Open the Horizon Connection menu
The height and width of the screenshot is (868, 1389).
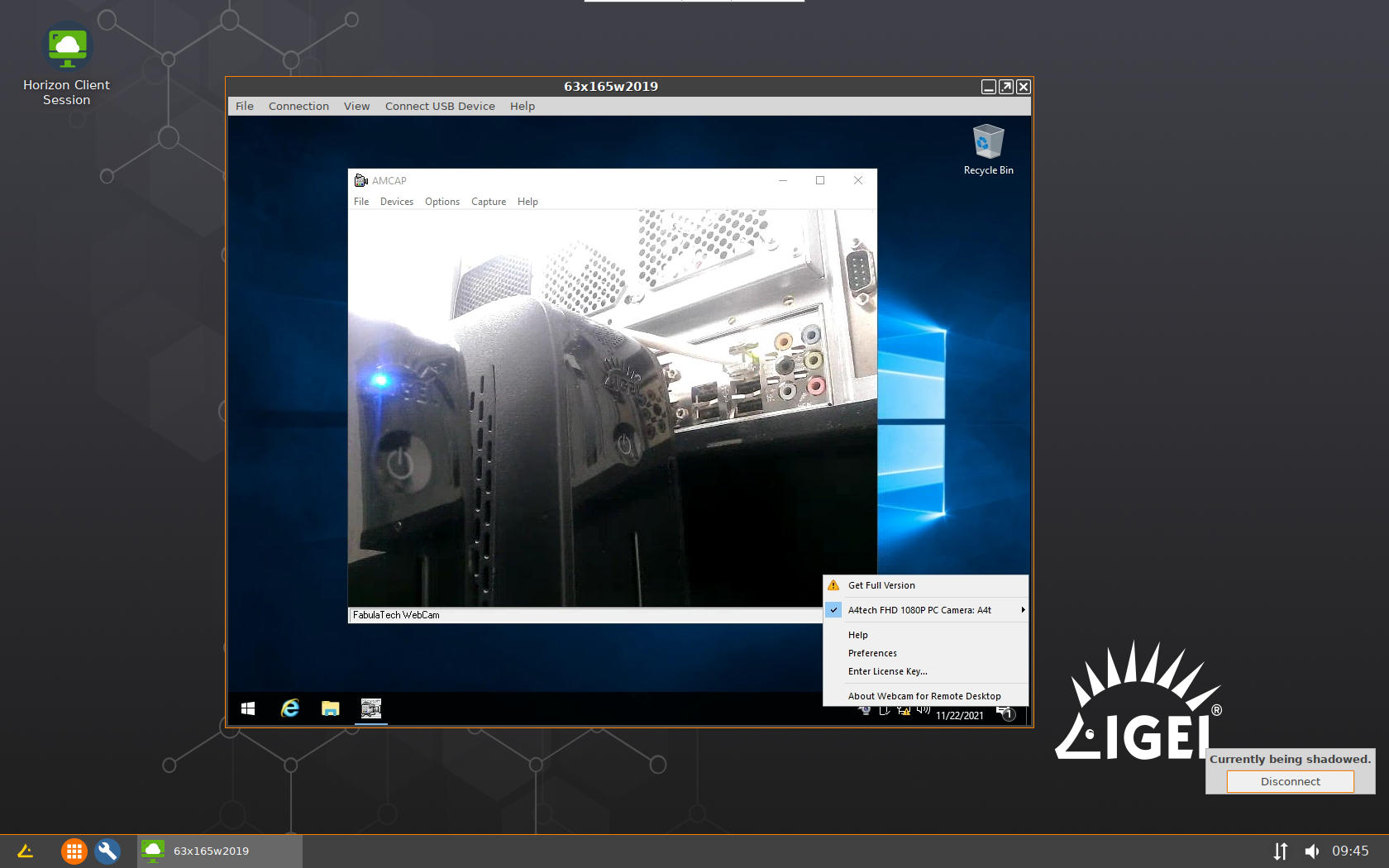[298, 106]
